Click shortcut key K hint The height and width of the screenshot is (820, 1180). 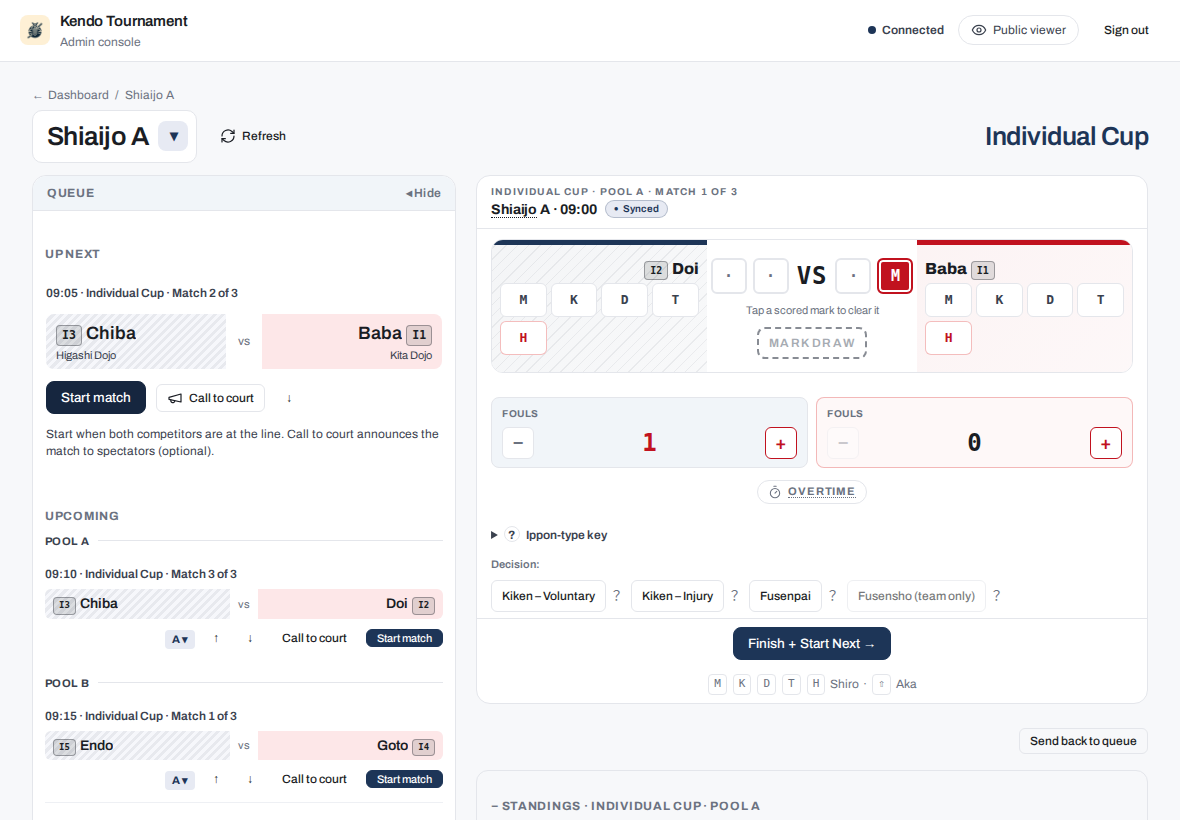(742, 684)
